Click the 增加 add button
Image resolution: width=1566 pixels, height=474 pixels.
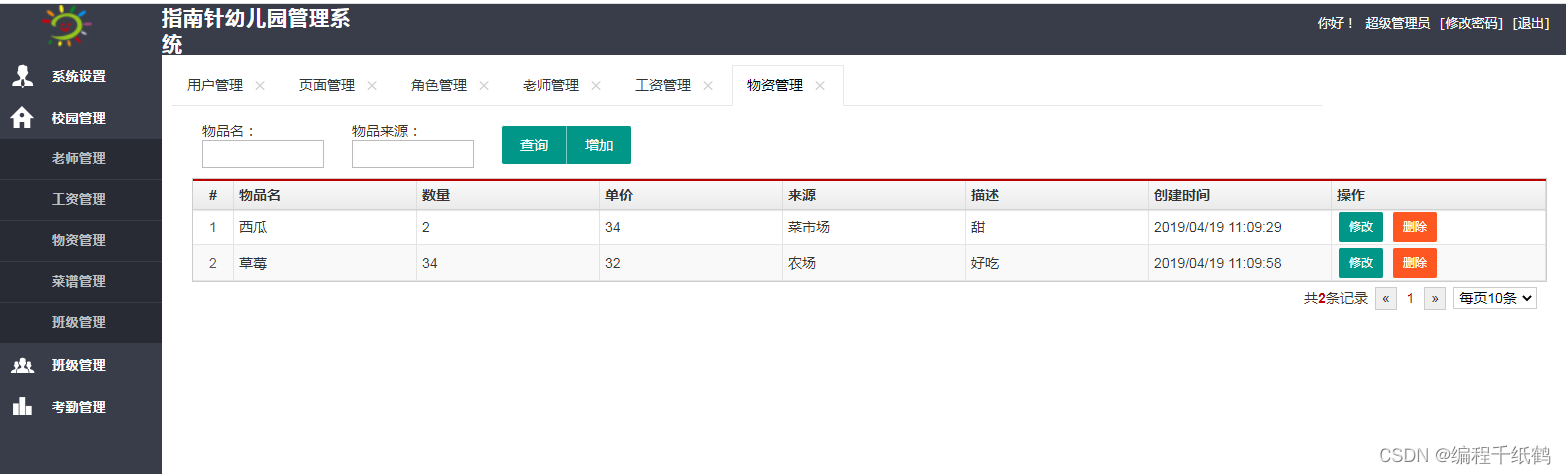599,145
